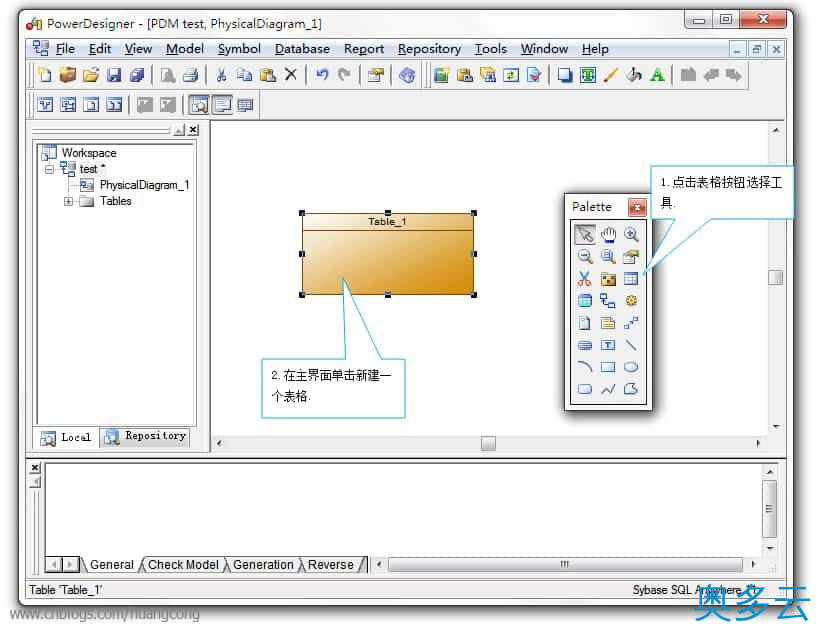This screenshot has height=632, width=821.
Task: Select the File tool in Palette
Action: click(585, 323)
